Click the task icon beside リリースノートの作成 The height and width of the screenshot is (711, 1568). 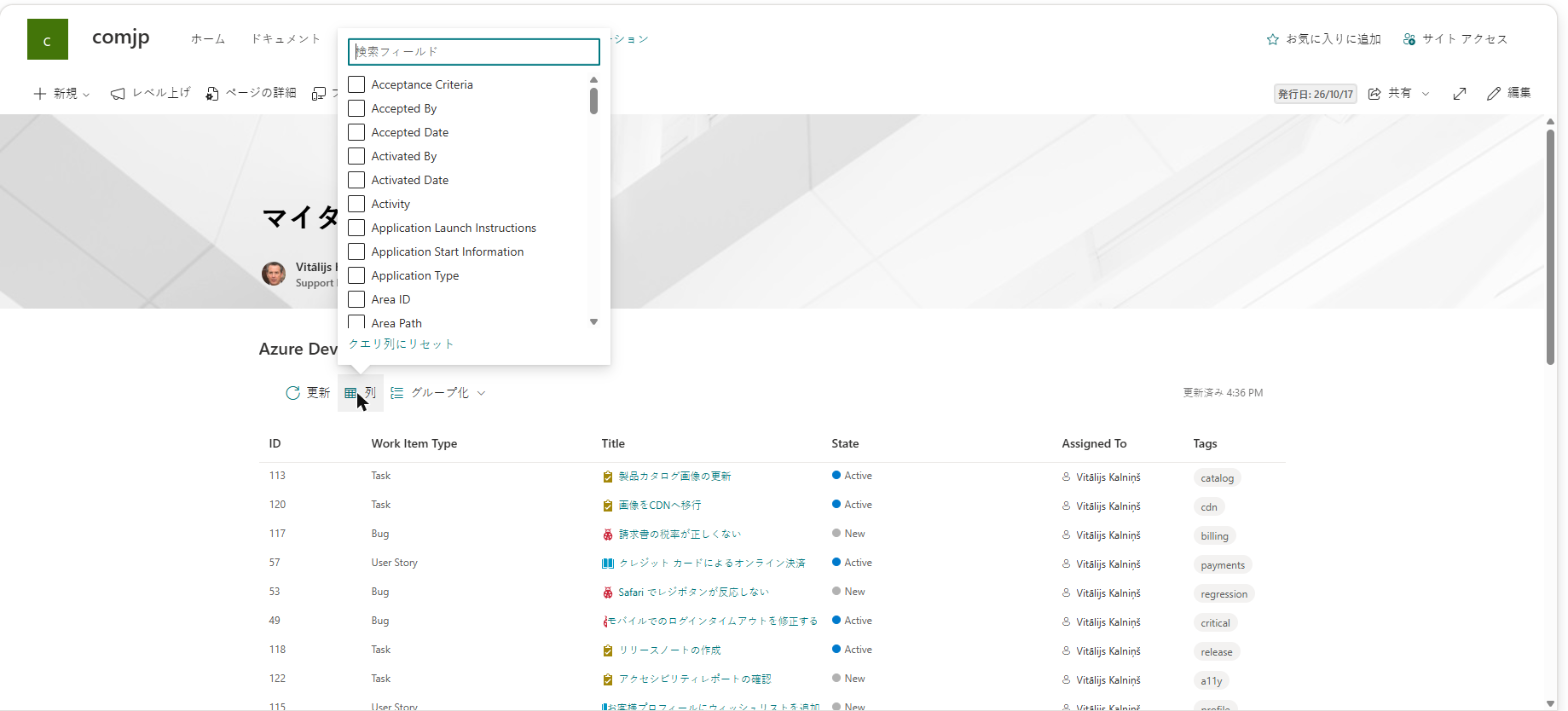pos(608,651)
